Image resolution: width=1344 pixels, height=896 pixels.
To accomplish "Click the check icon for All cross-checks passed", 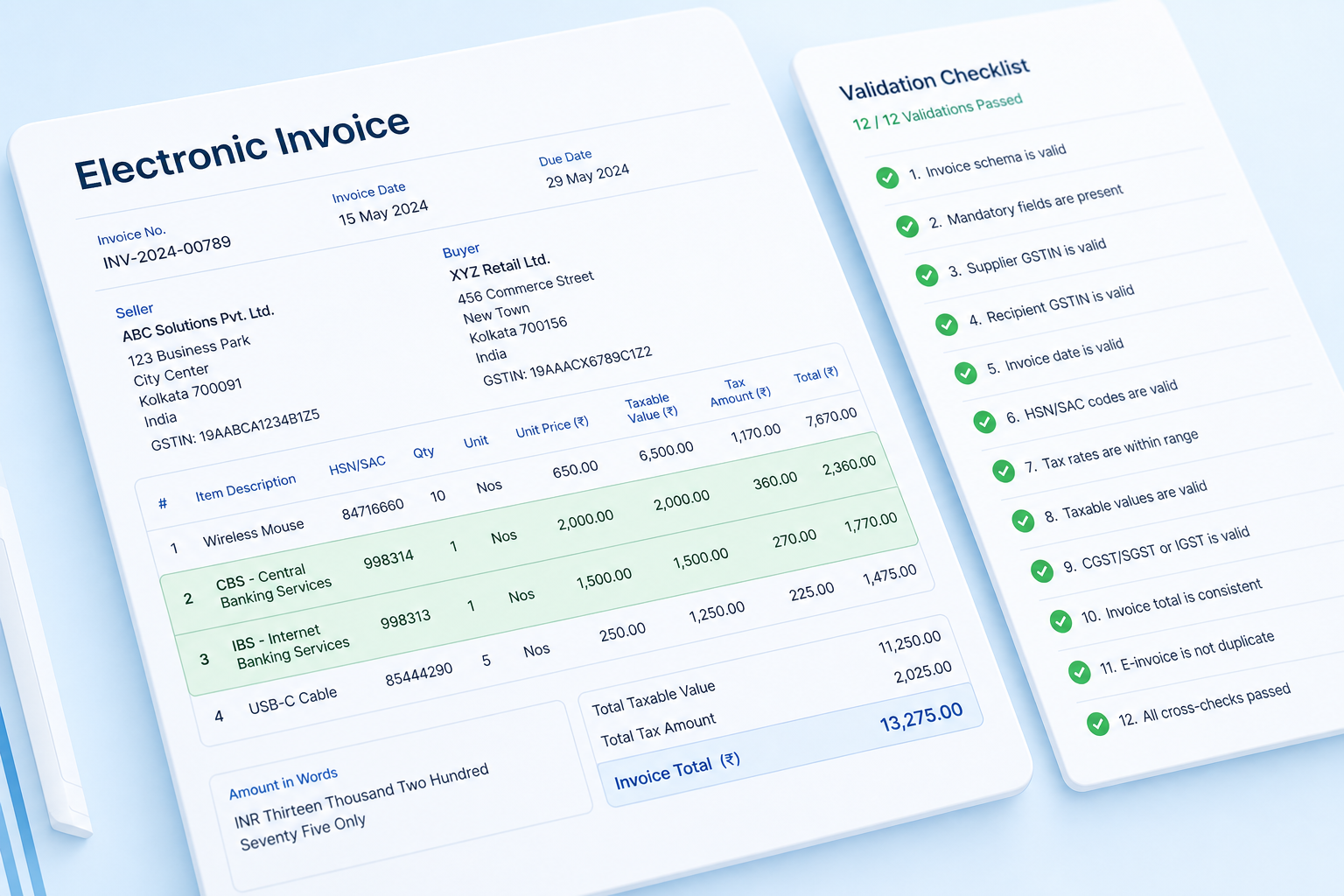I will [x=1097, y=724].
